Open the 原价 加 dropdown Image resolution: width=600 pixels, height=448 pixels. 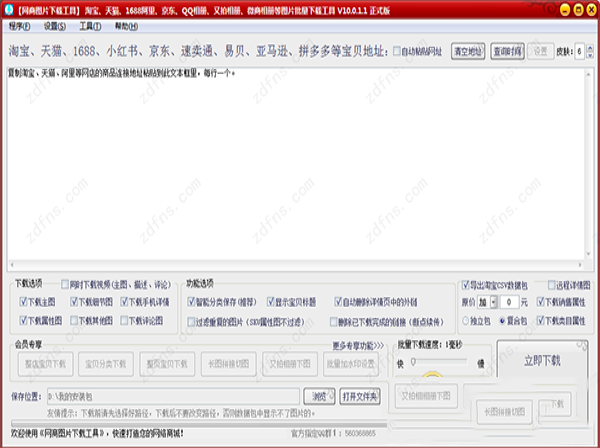[x=494, y=302]
